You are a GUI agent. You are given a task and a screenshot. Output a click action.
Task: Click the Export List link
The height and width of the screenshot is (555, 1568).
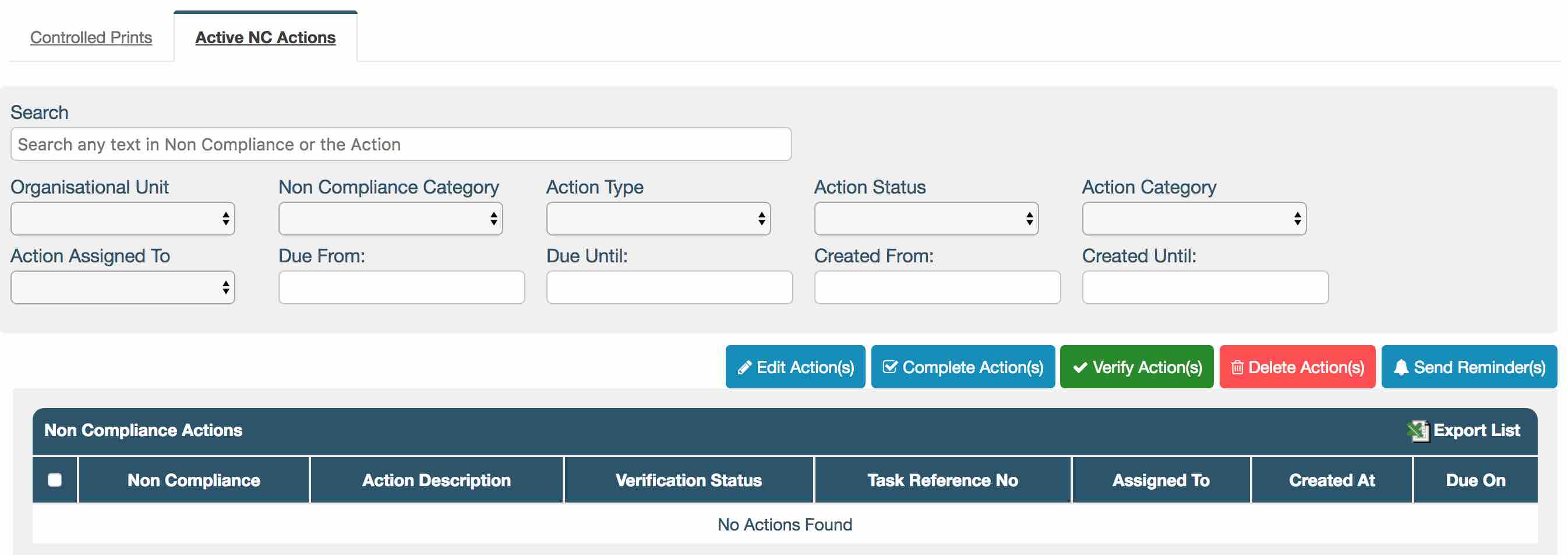tap(1476, 431)
